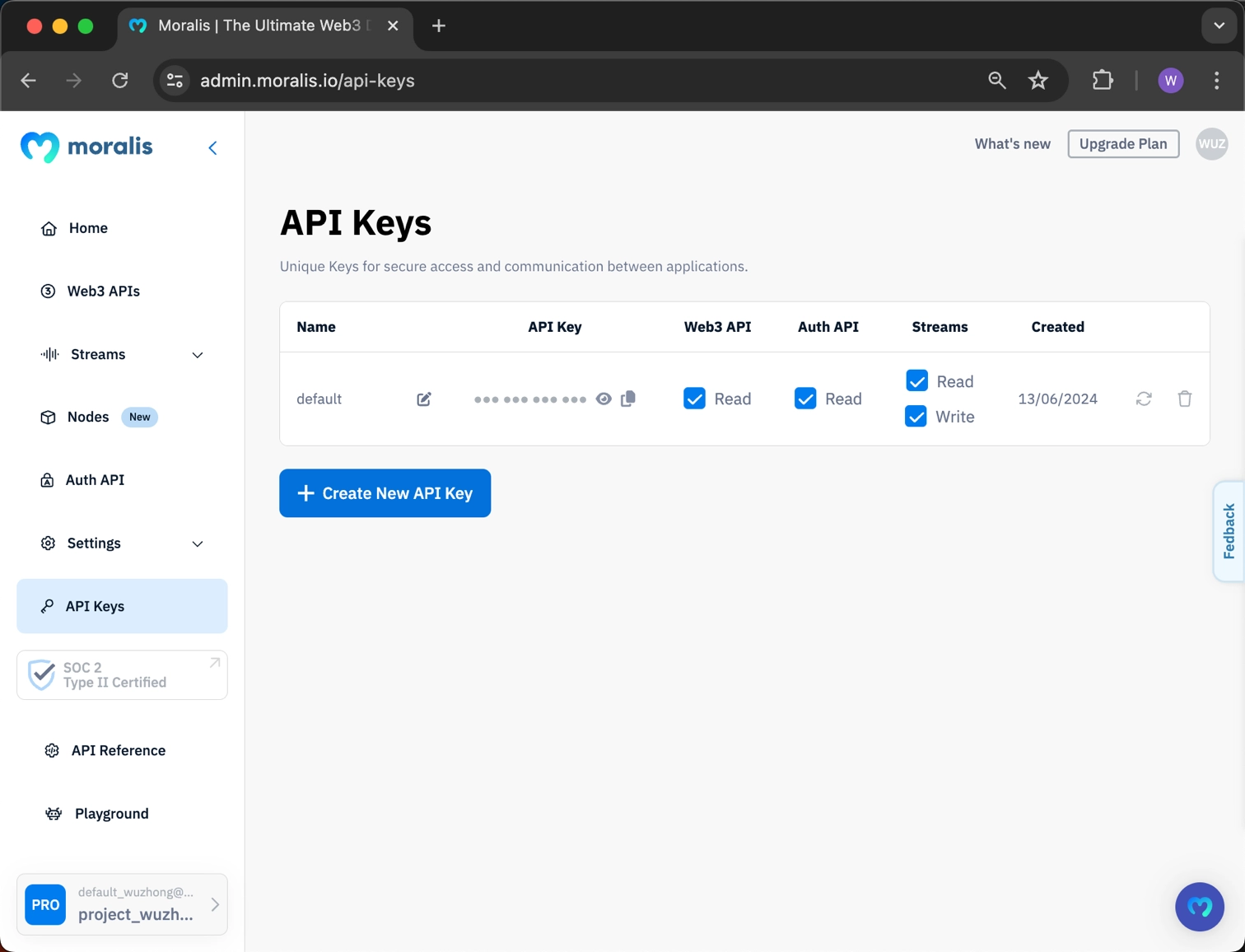The height and width of the screenshot is (952, 1245).
Task: Regenerate the default API key
Action: tap(1144, 399)
